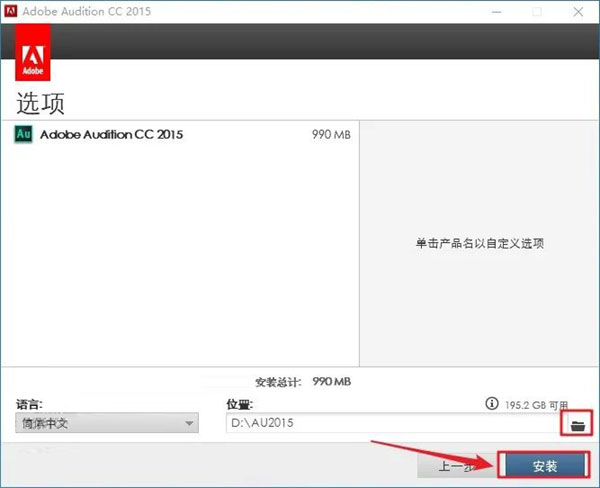Image resolution: width=600 pixels, height=488 pixels.
Task: Click the Adobe logo in the header
Action: click(33, 52)
